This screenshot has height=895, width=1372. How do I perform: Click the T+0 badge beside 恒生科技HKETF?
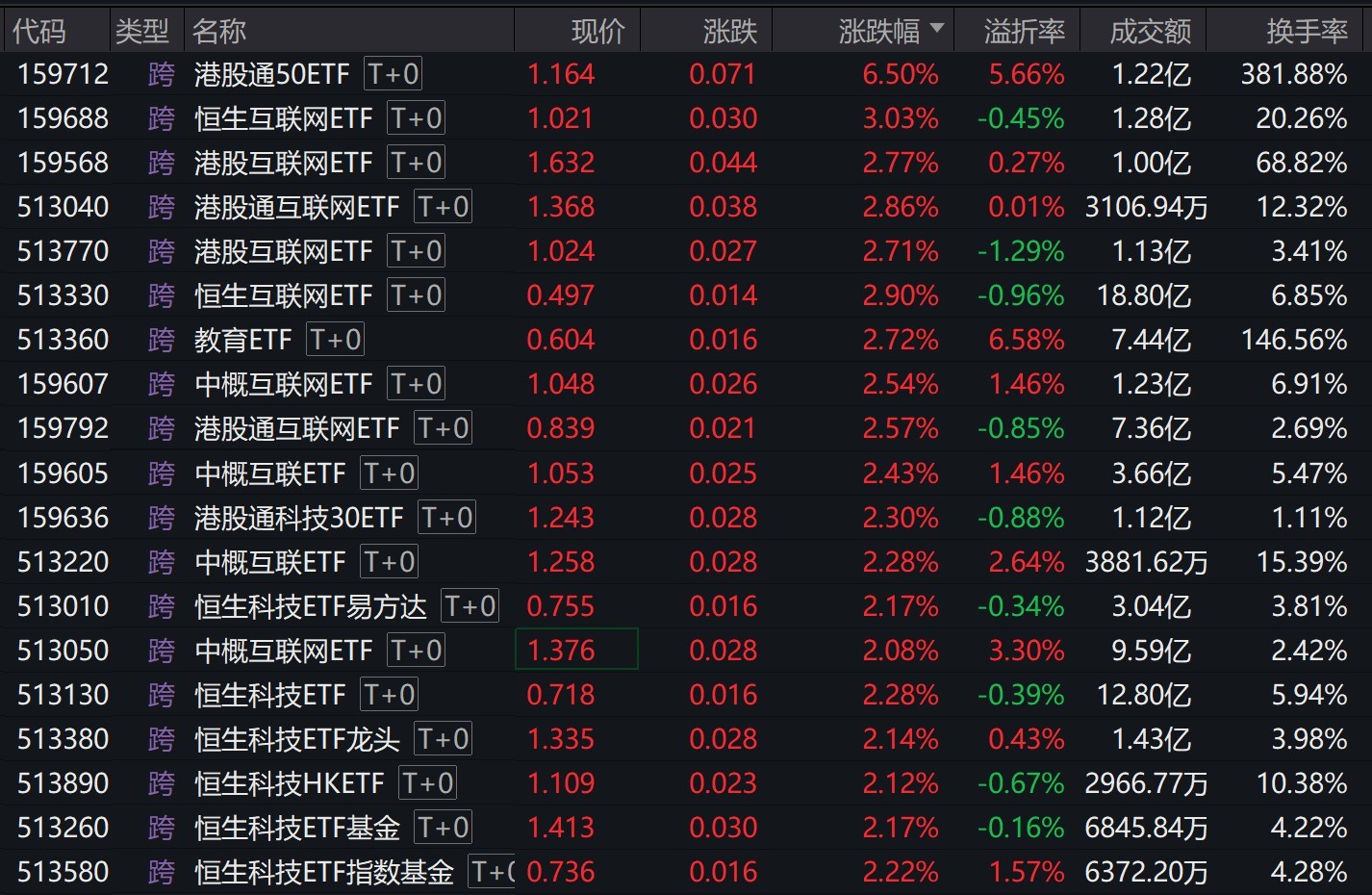pos(427,783)
